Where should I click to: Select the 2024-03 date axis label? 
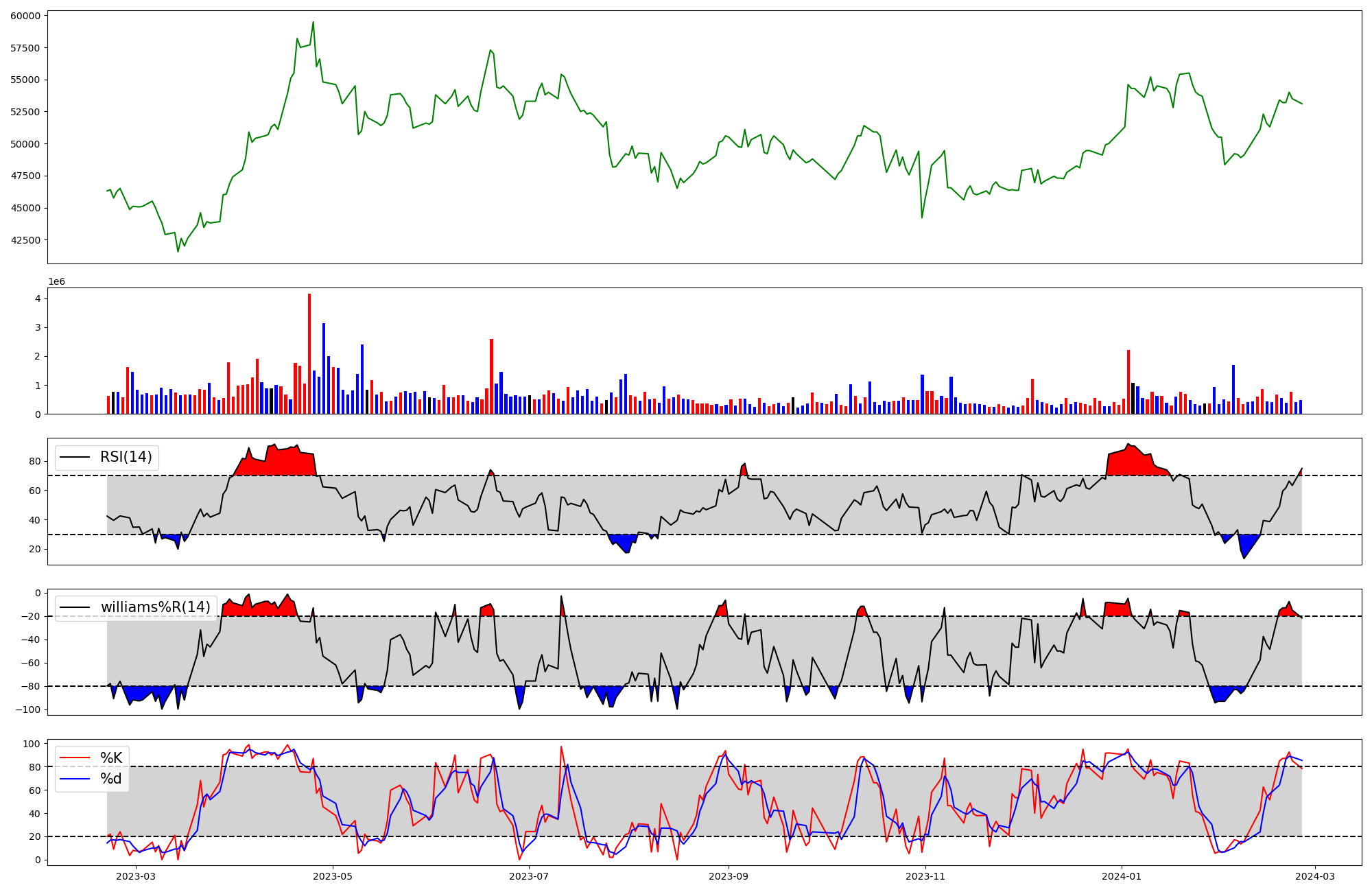coord(1314,876)
